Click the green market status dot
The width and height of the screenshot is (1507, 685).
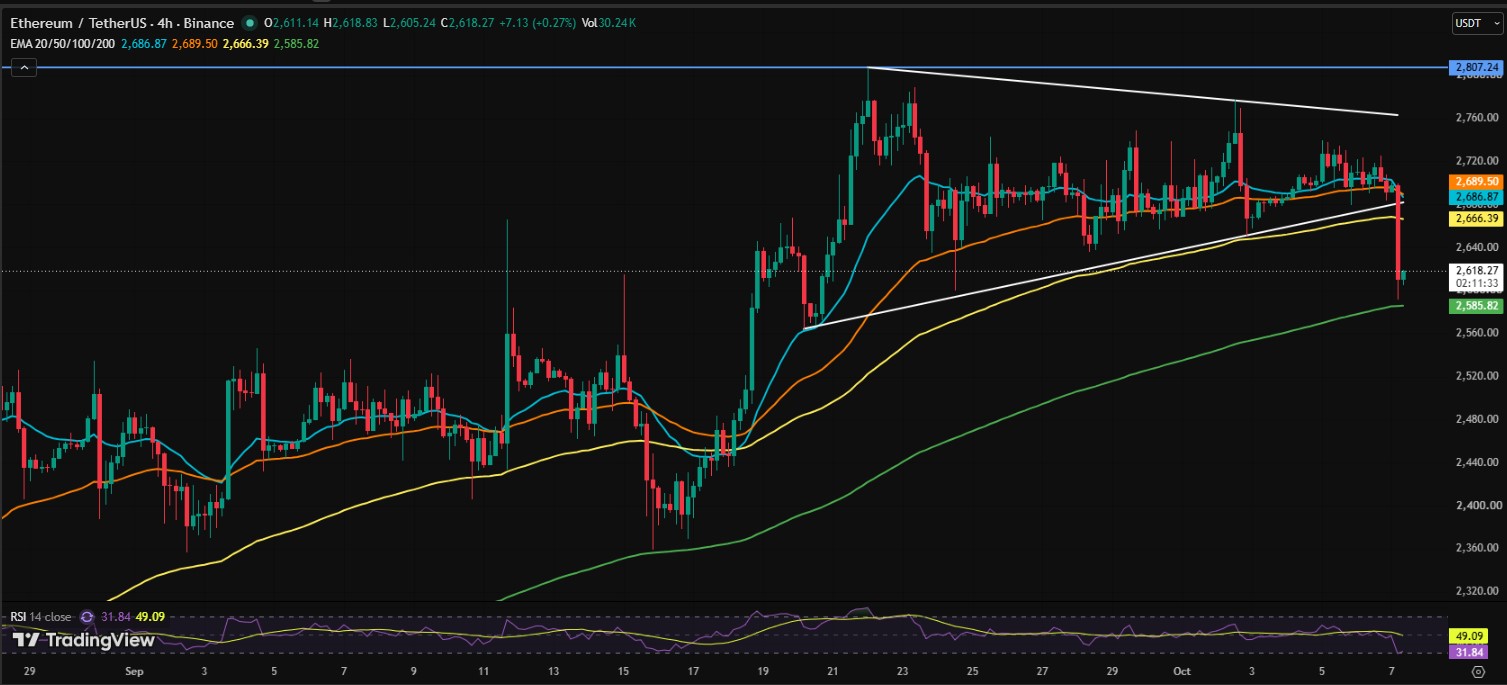249,22
